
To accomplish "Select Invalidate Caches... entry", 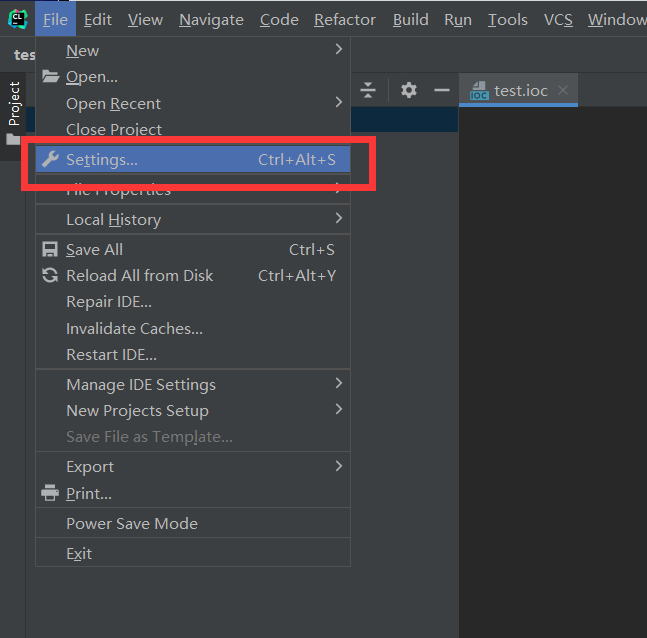I will (x=193, y=328).
